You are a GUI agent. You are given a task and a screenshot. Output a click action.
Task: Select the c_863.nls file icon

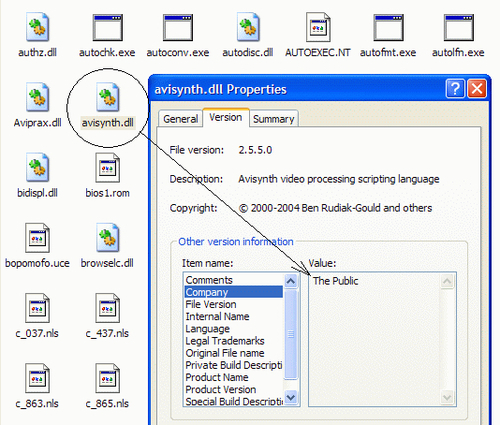(37, 378)
